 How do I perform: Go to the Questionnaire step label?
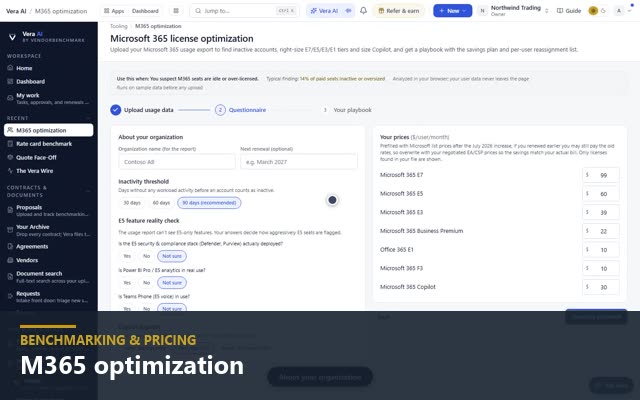click(x=247, y=110)
